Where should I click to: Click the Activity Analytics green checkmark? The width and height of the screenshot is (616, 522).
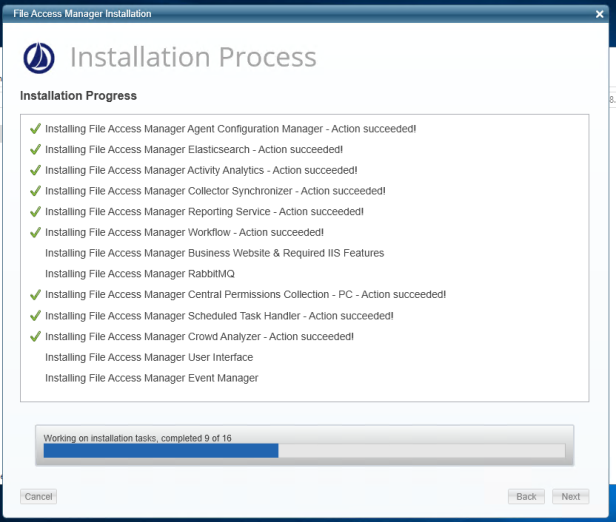pos(35,170)
